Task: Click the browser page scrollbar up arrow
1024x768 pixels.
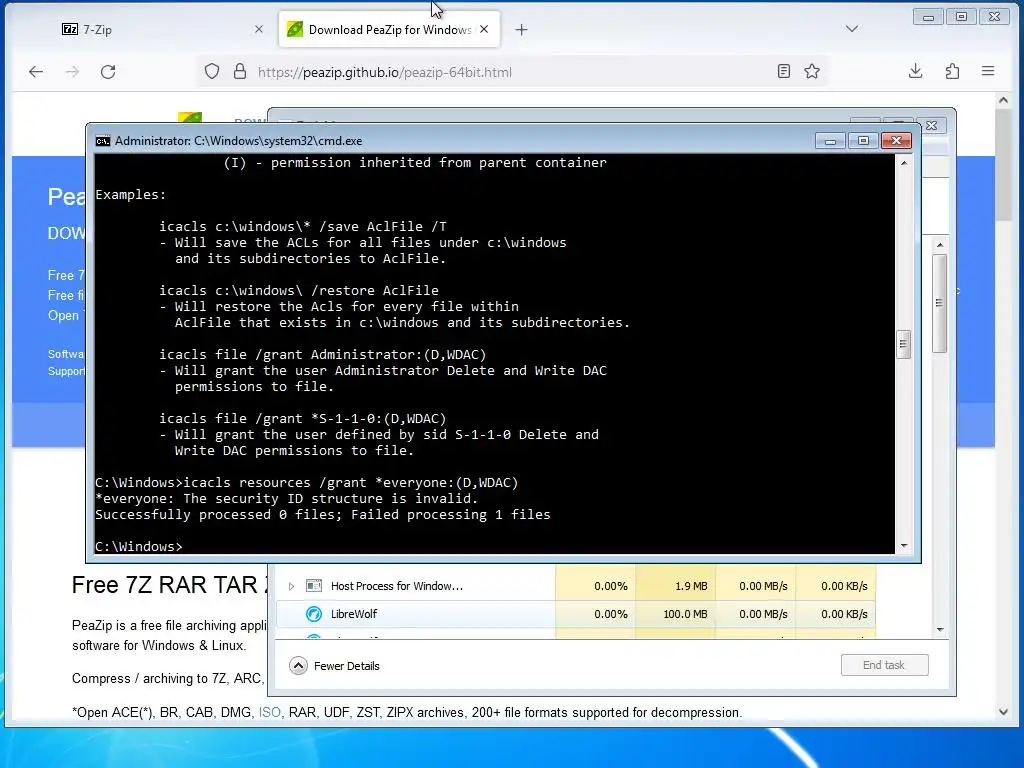Action: pyautogui.click(x=1003, y=100)
